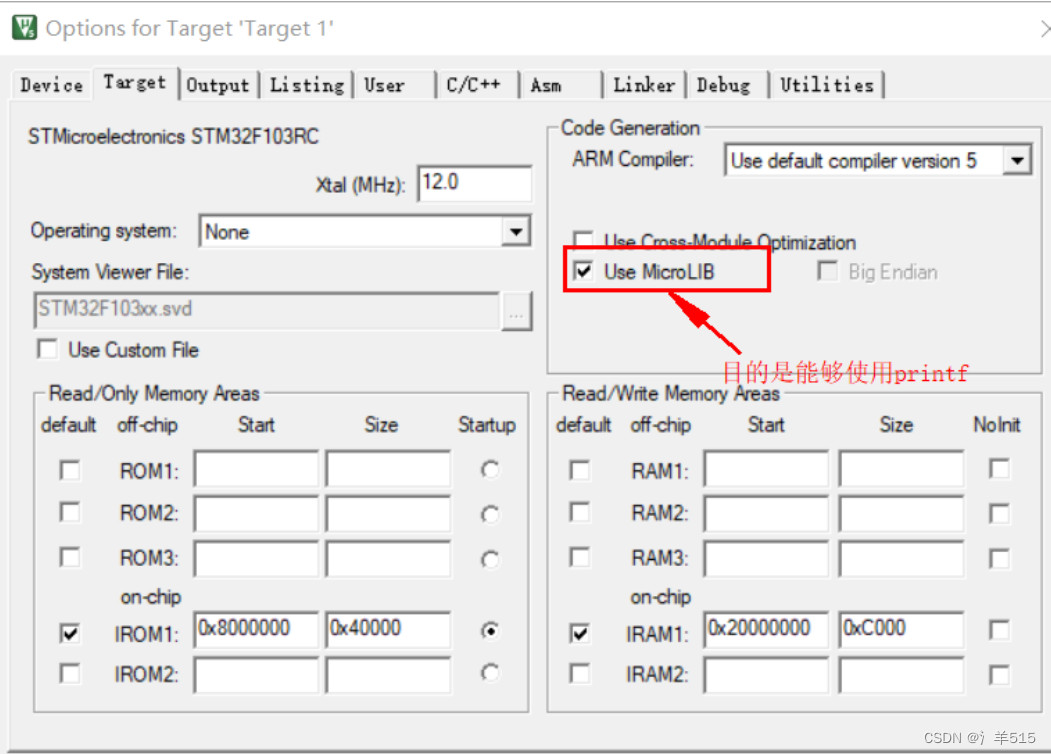
Task: Click the IRAM2 Size field
Action: [x=902, y=674]
